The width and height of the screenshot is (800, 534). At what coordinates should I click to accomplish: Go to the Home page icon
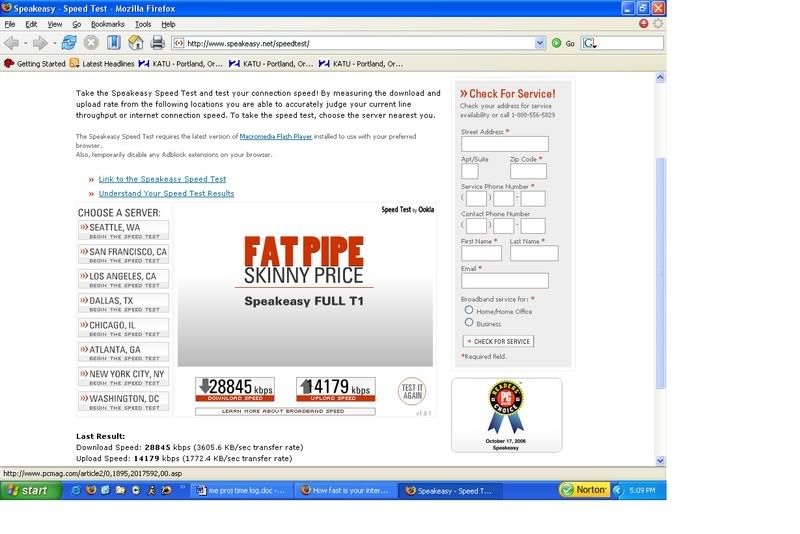tap(136, 43)
